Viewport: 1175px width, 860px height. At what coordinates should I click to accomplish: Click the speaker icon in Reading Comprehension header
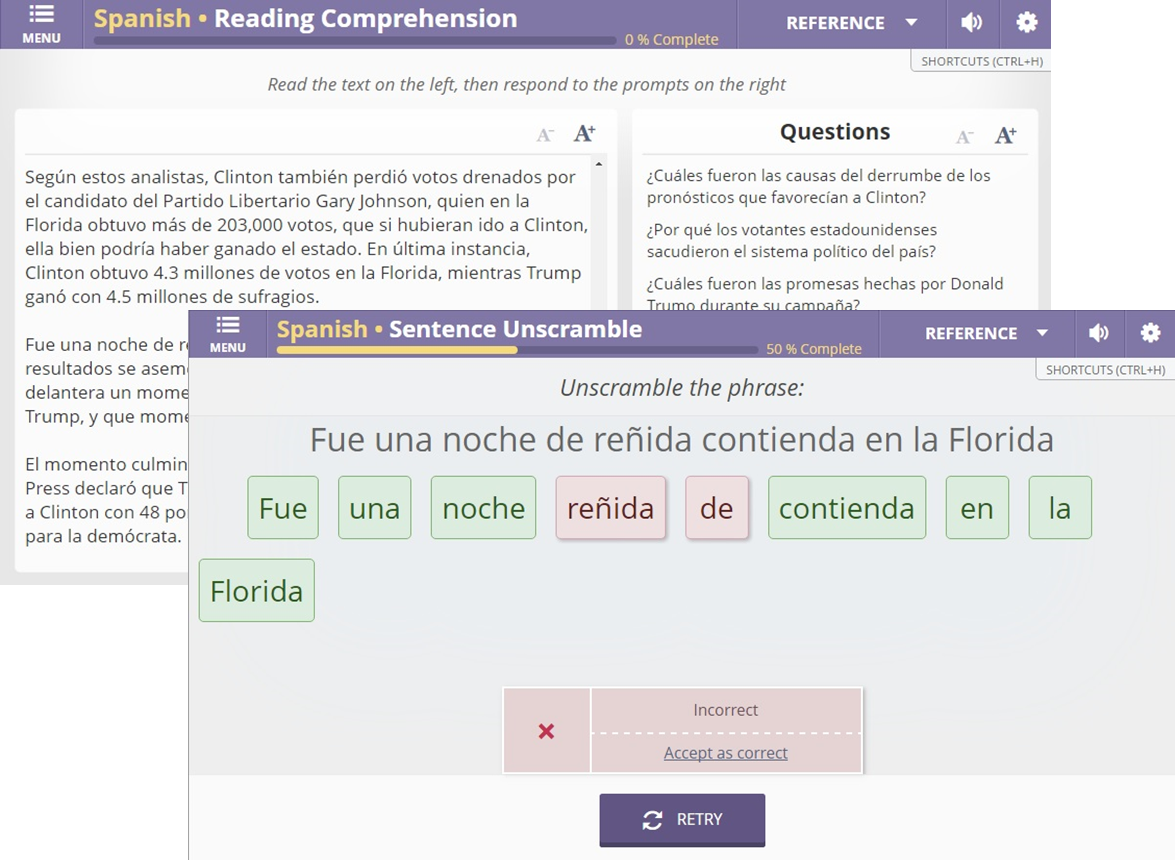point(971,22)
